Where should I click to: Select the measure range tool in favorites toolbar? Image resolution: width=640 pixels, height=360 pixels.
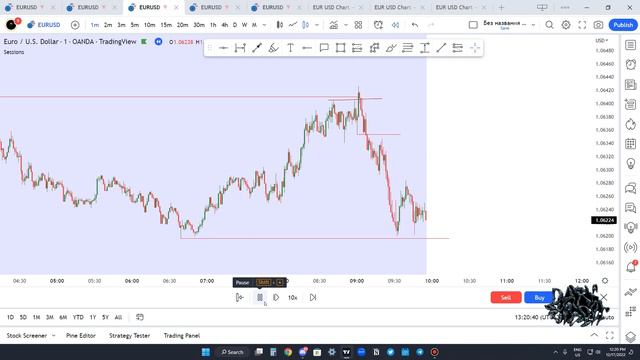click(x=240, y=48)
